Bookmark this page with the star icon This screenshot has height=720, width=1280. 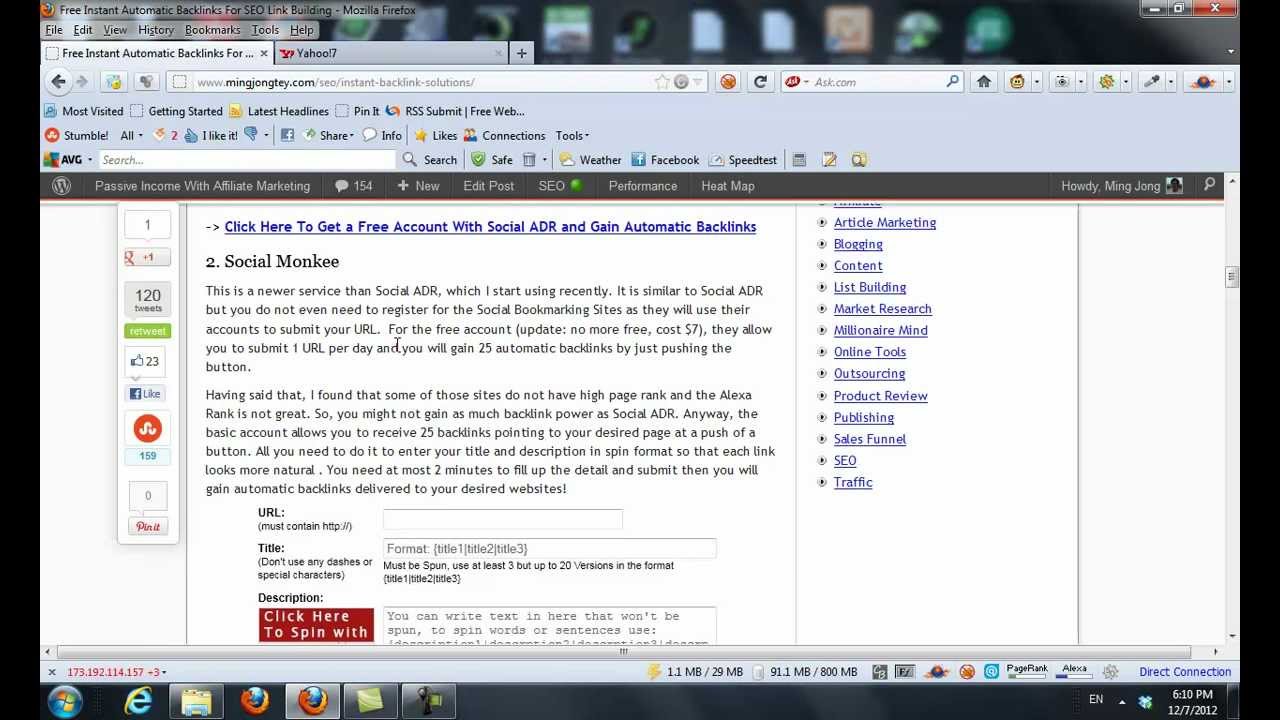(x=662, y=82)
